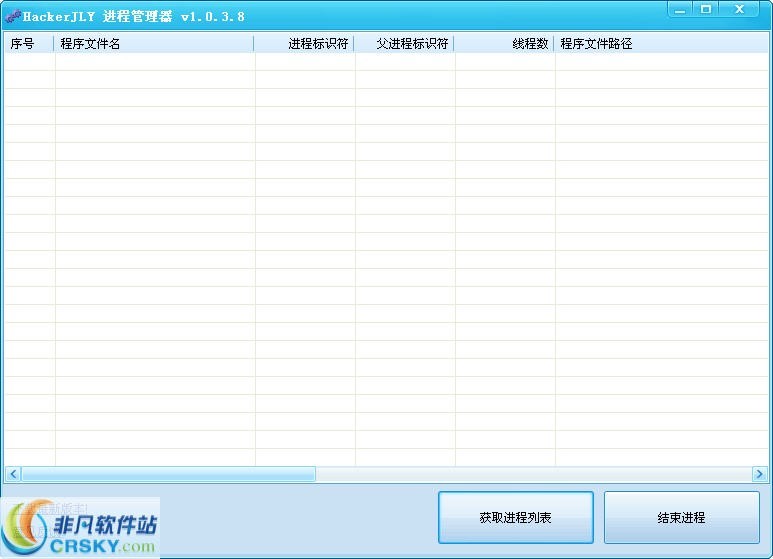The height and width of the screenshot is (559, 773).
Task: Click the 程序文件路径 column header
Action: tap(661, 43)
